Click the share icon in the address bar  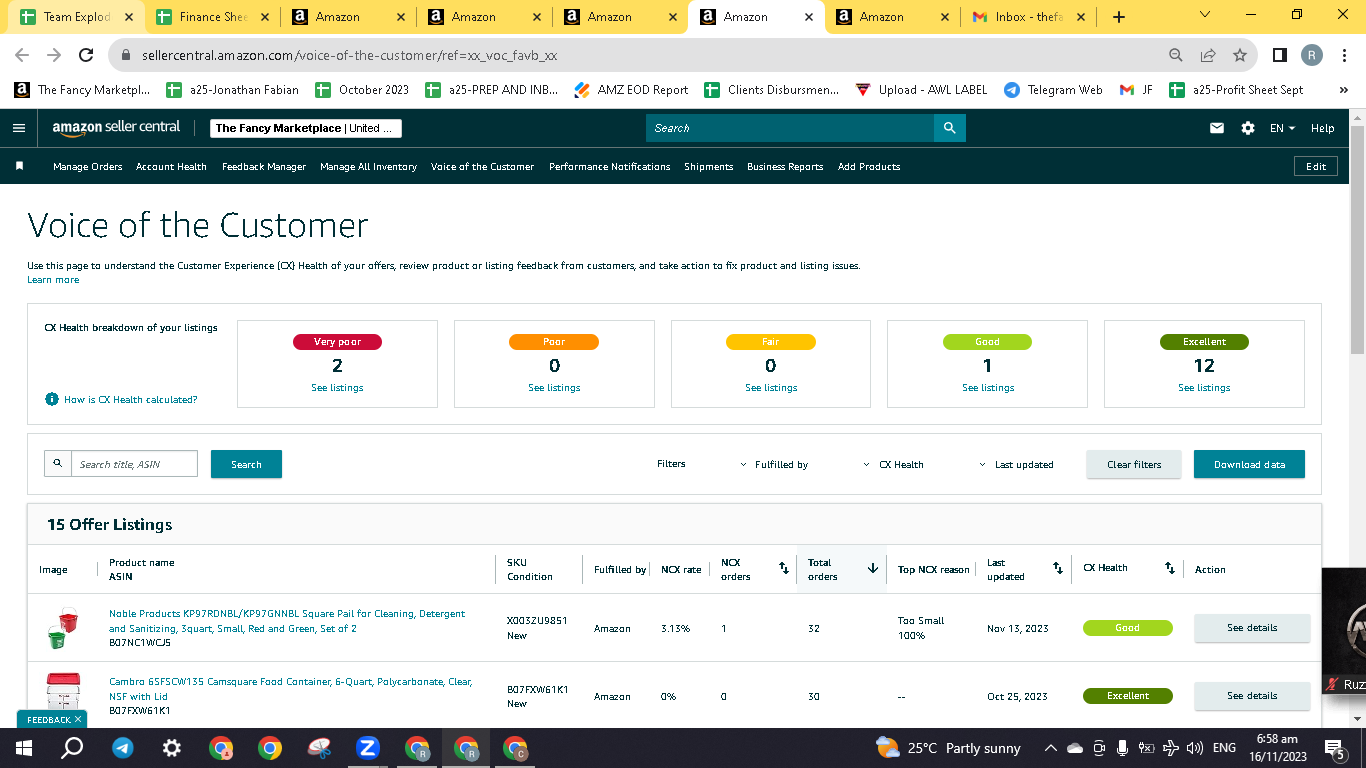coord(1208,55)
